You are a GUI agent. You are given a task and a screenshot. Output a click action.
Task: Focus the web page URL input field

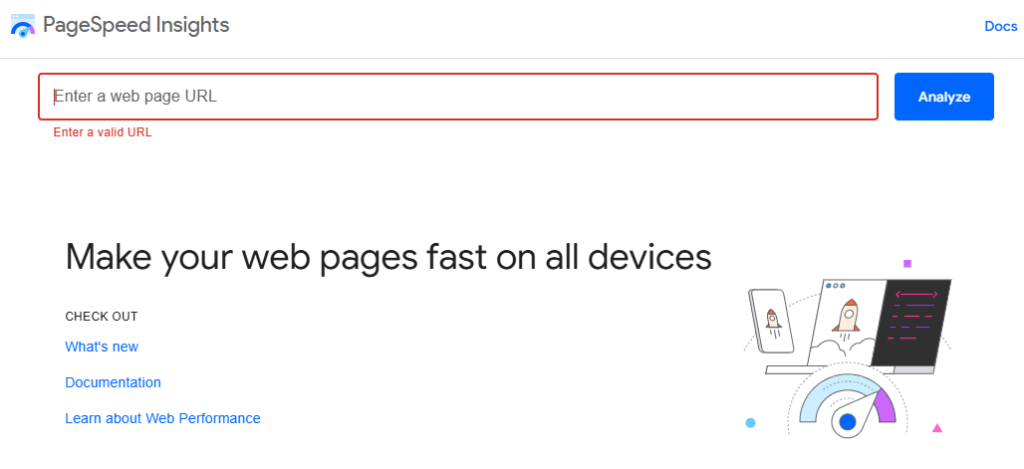click(x=458, y=97)
